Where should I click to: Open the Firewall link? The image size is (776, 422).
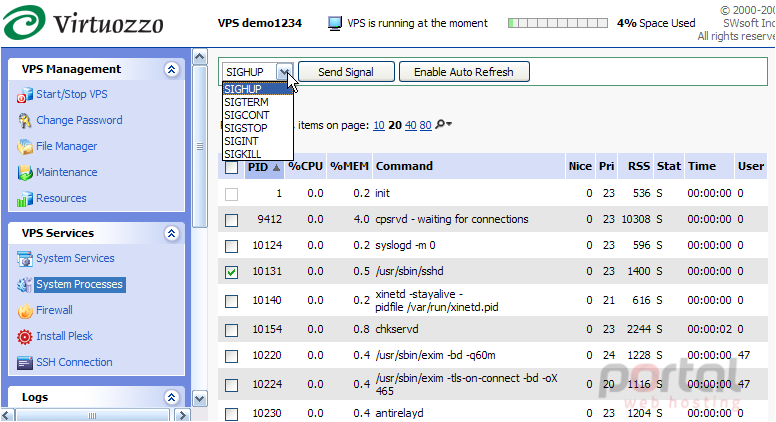pyautogui.click(x=54, y=310)
